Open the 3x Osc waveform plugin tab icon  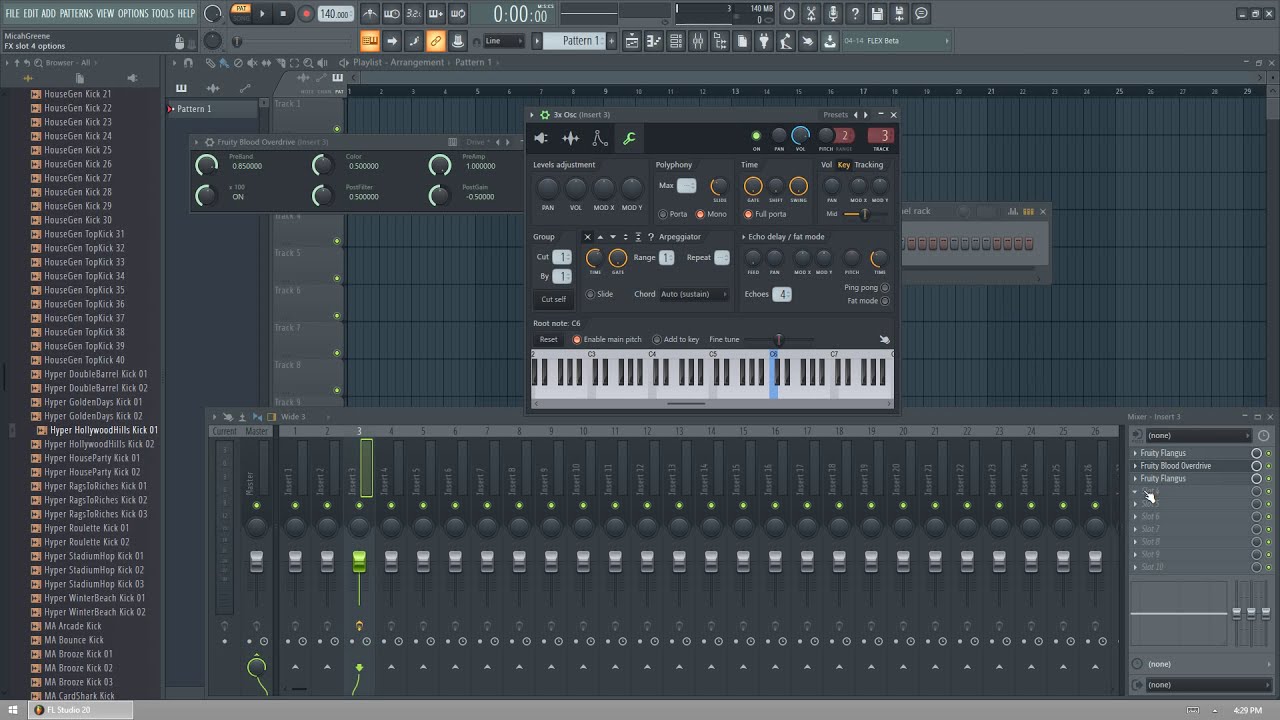[x=570, y=139]
